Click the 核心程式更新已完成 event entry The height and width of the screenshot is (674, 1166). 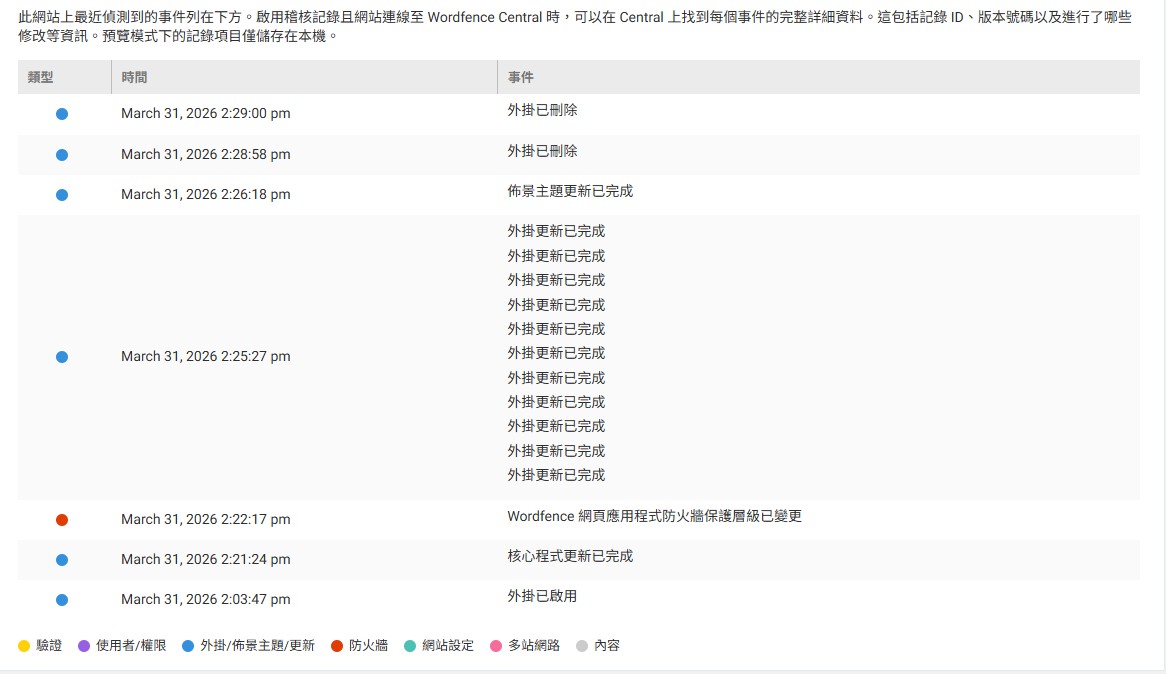click(570, 556)
